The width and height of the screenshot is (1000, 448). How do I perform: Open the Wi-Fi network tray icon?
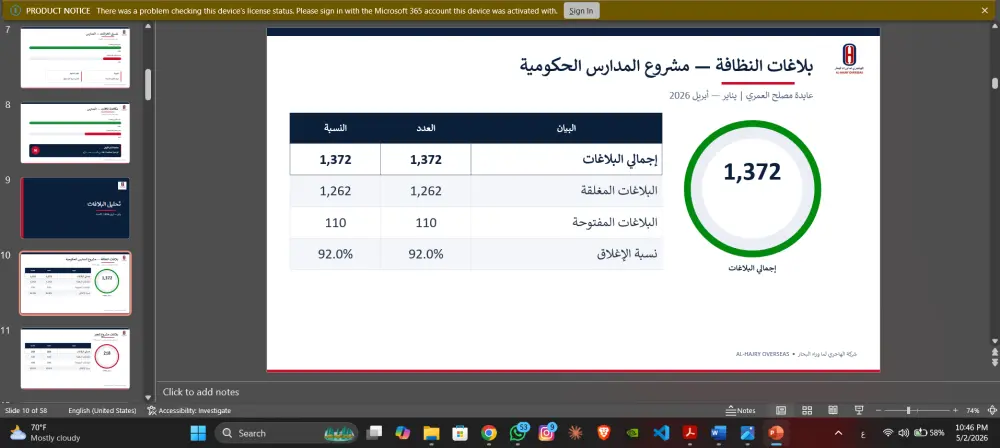pyautogui.click(x=888, y=433)
